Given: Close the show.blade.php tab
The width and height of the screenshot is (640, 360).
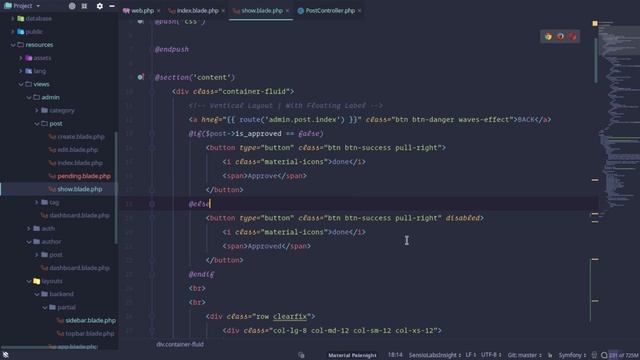Looking at the screenshot, I should coord(287,11).
